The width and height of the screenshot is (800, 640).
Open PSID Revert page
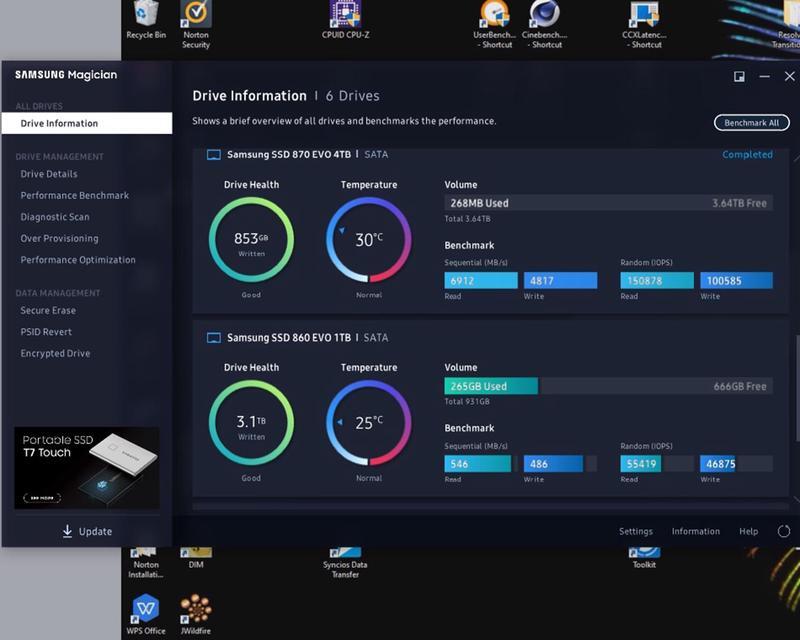point(46,332)
